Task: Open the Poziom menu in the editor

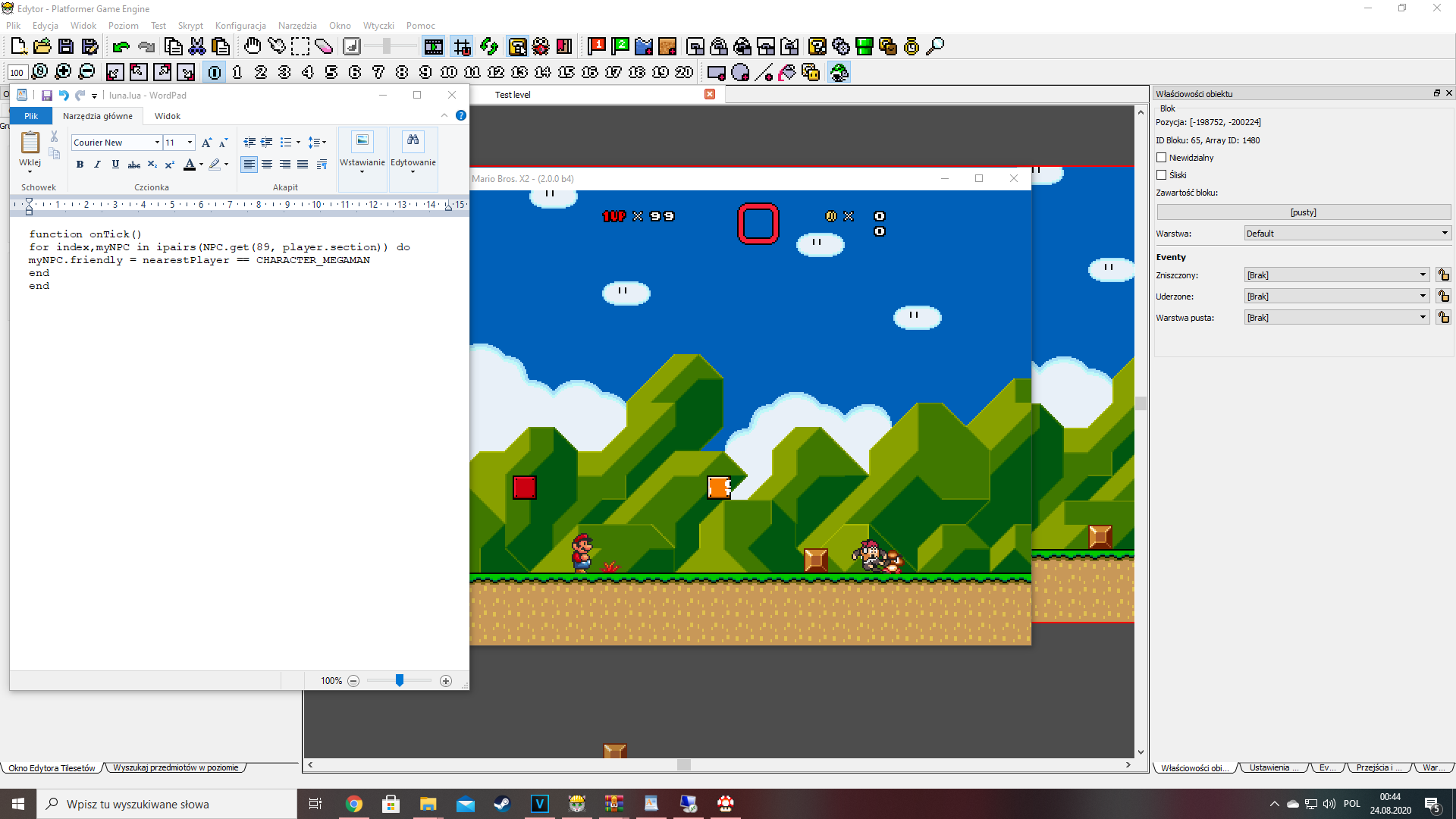Action: point(123,26)
